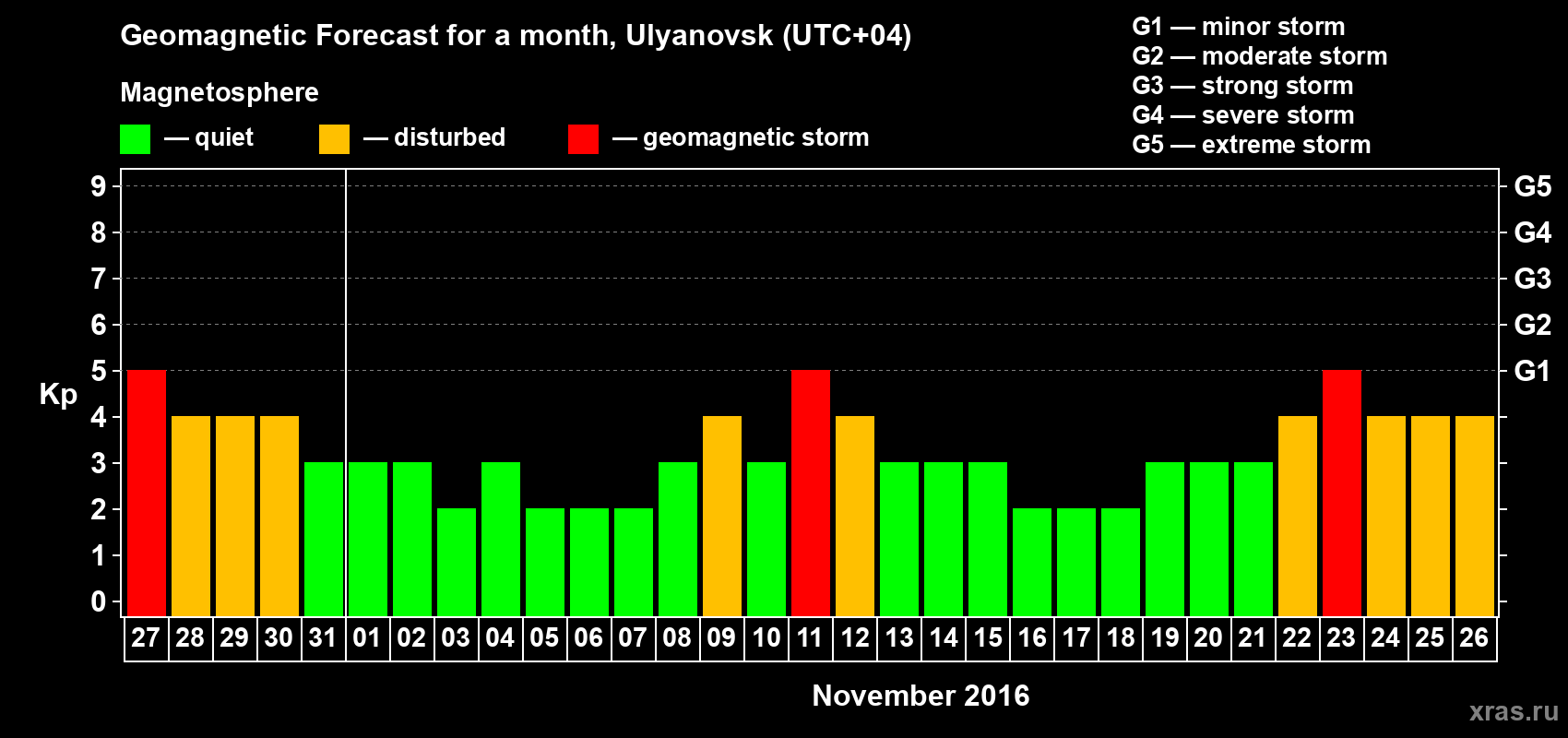Screen dimensions: 1568x738
Task: Click the Kp axis title
Action: pos(58,395)
